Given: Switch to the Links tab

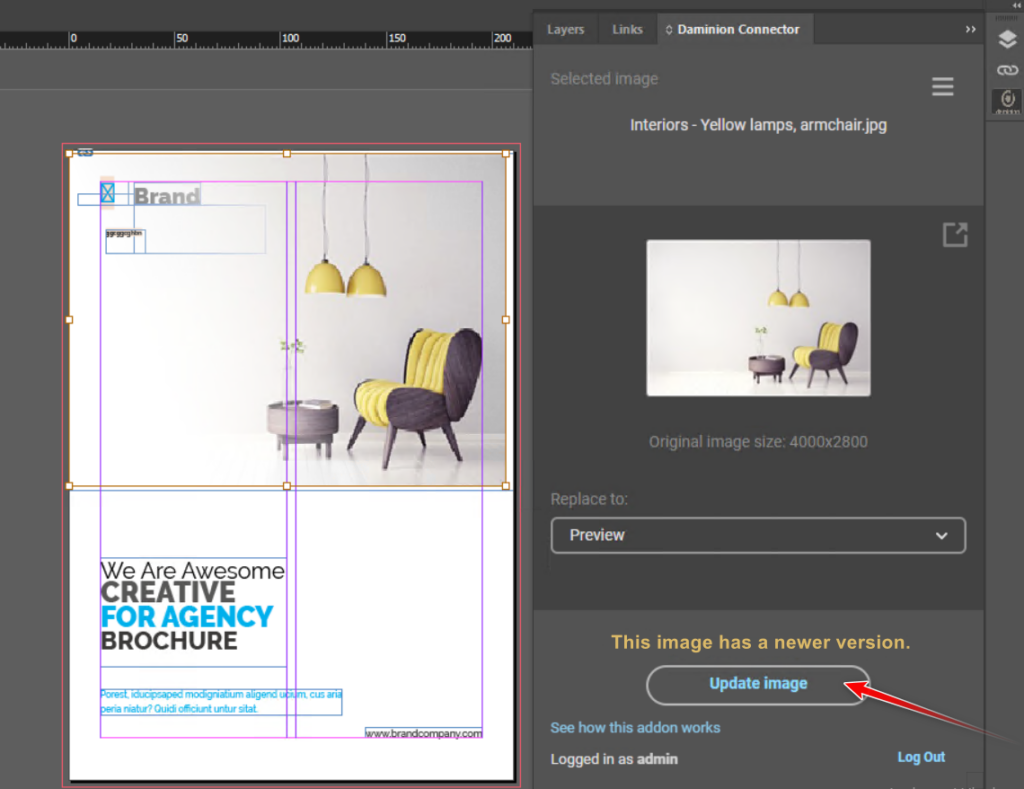Looking at the screenshot, I should [x=627, y=30].
